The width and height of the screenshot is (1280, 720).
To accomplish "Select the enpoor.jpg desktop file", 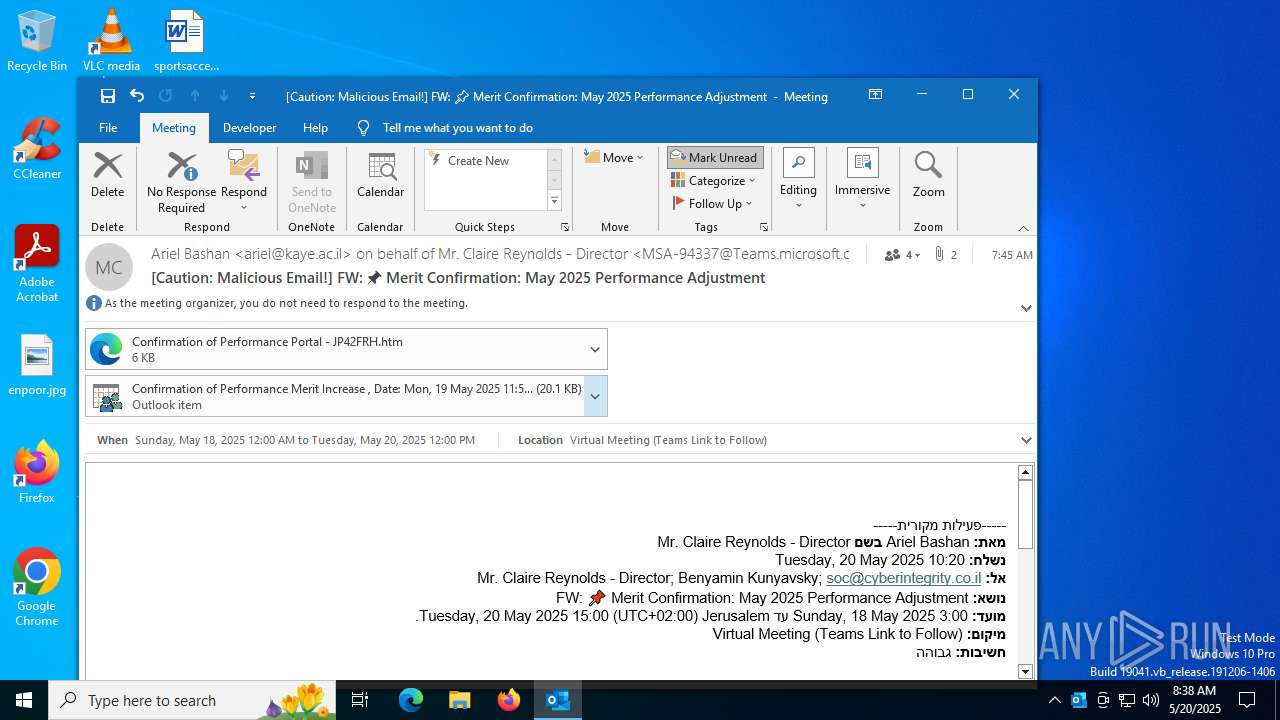I will point(37,365).
